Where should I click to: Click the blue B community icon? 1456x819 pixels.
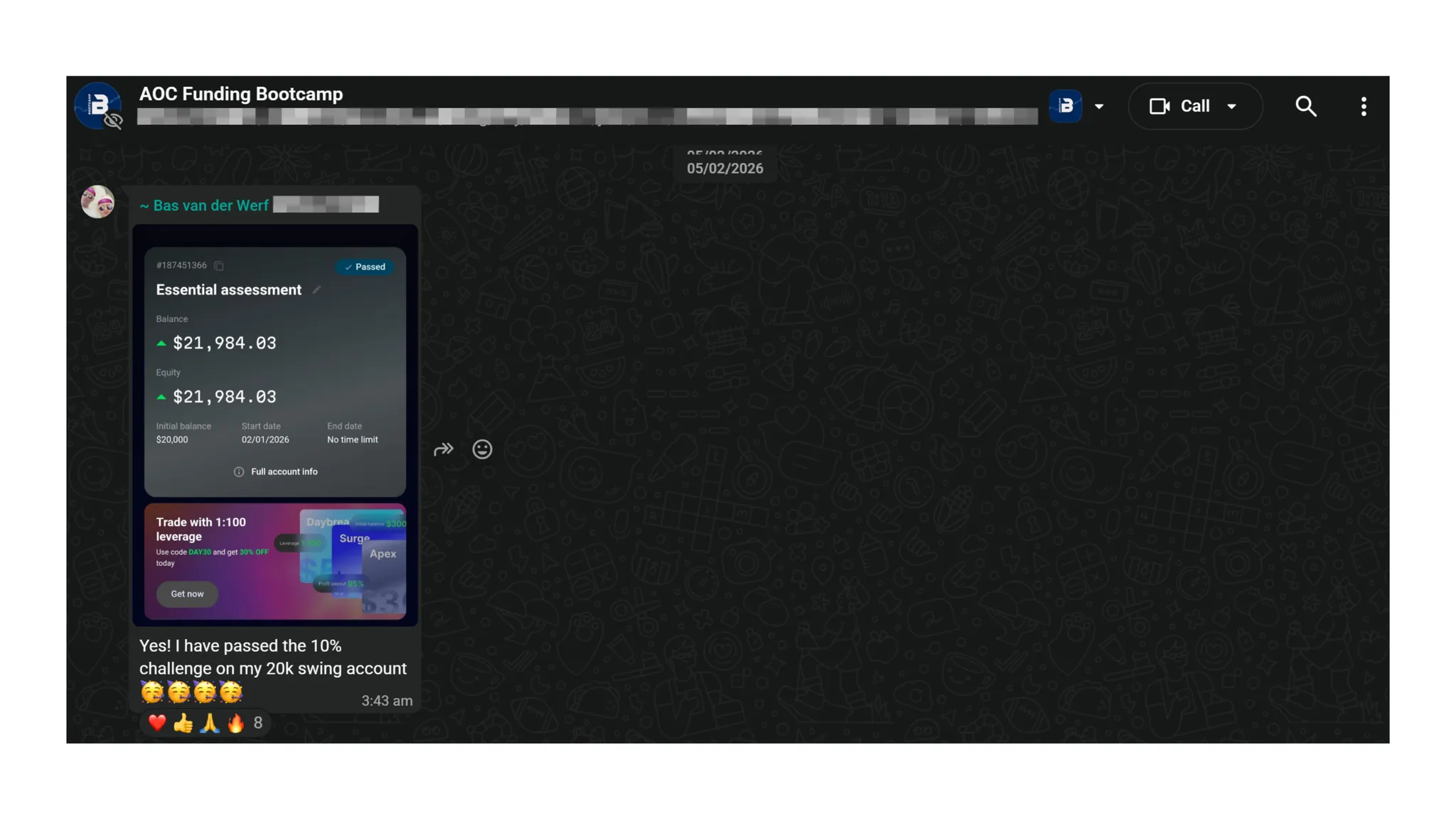(1065, 107)
